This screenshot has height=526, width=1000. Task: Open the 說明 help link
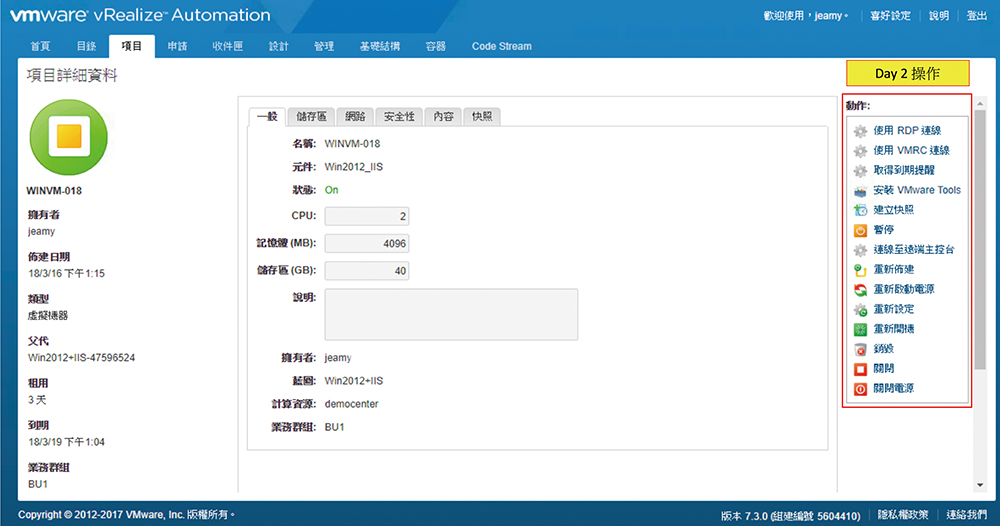pyautogui.click(x=939, y=15)
